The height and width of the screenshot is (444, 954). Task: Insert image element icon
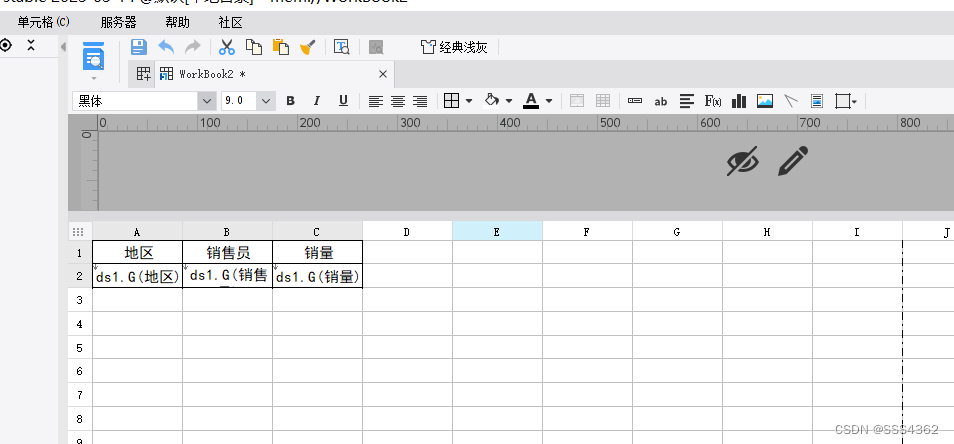[x=765, y=101]
